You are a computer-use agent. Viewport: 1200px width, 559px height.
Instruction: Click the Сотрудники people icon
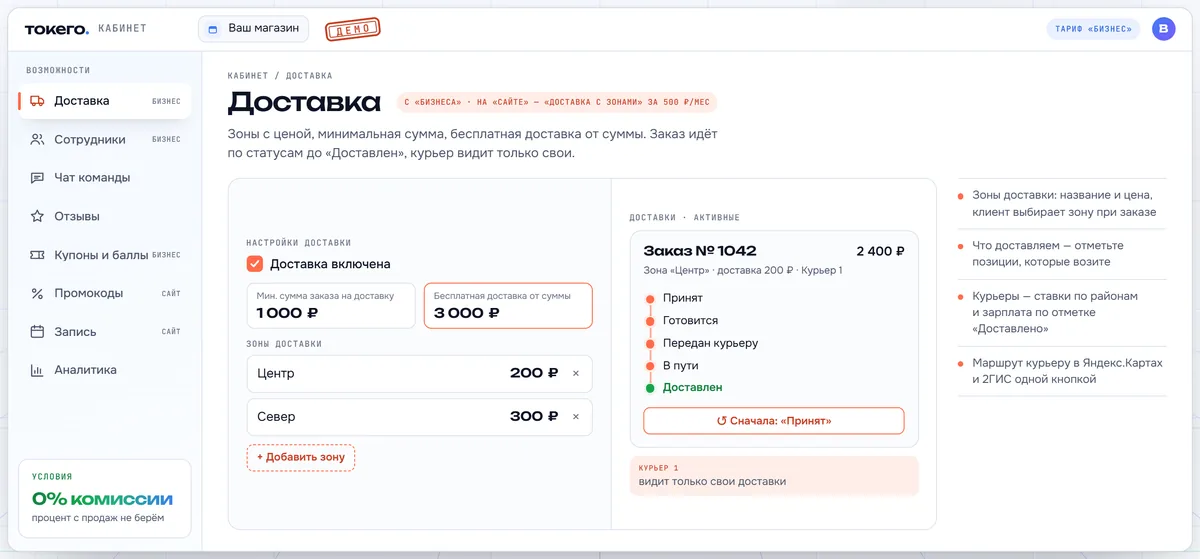click(x=37, y=139)
